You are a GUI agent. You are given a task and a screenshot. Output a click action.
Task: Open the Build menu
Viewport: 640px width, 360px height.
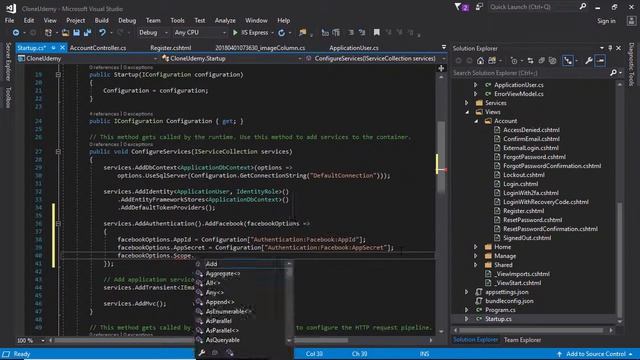101,20
